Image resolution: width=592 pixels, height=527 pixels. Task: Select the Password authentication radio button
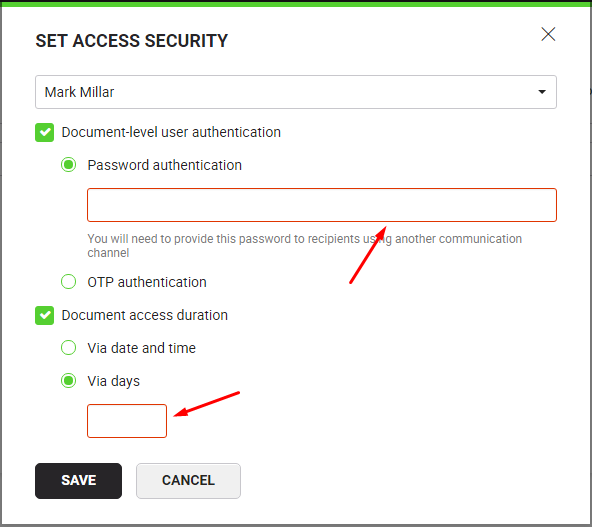[68, 165]
